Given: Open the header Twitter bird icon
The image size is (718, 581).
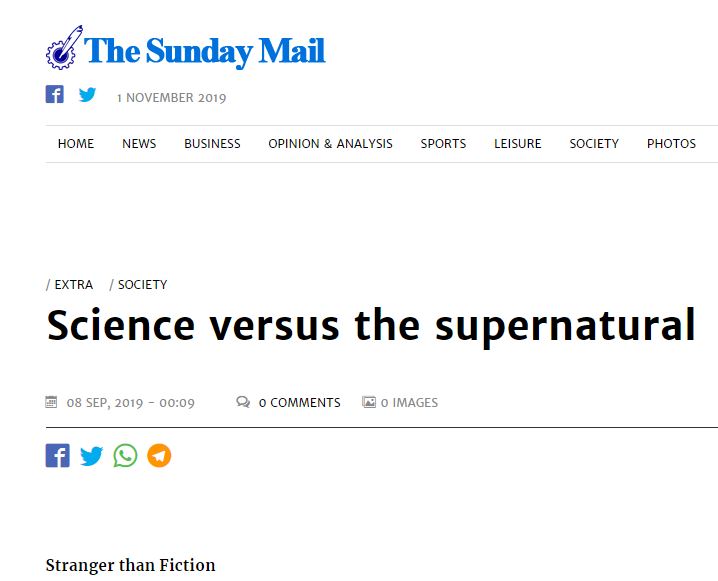Looking at the screenshot, I should [x=88, y=95].
